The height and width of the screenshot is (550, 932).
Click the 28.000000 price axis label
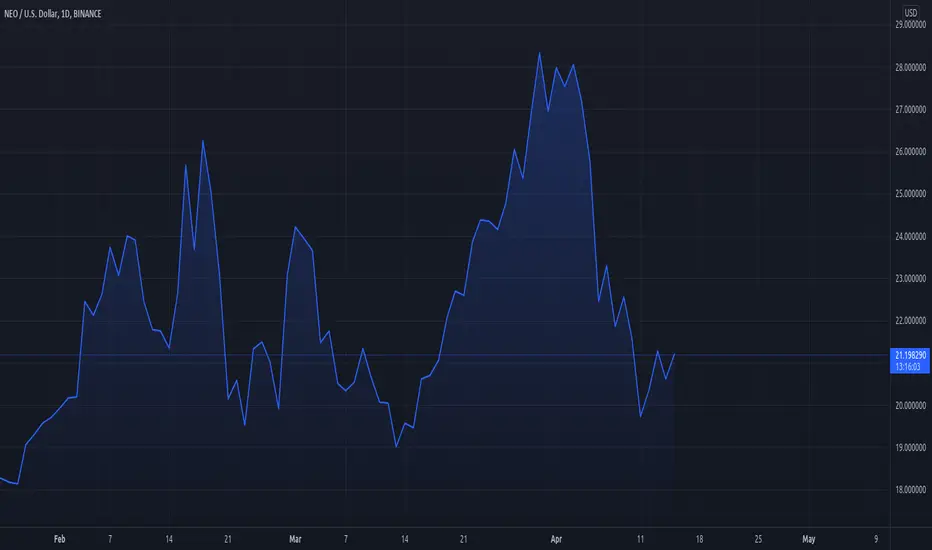910,67
